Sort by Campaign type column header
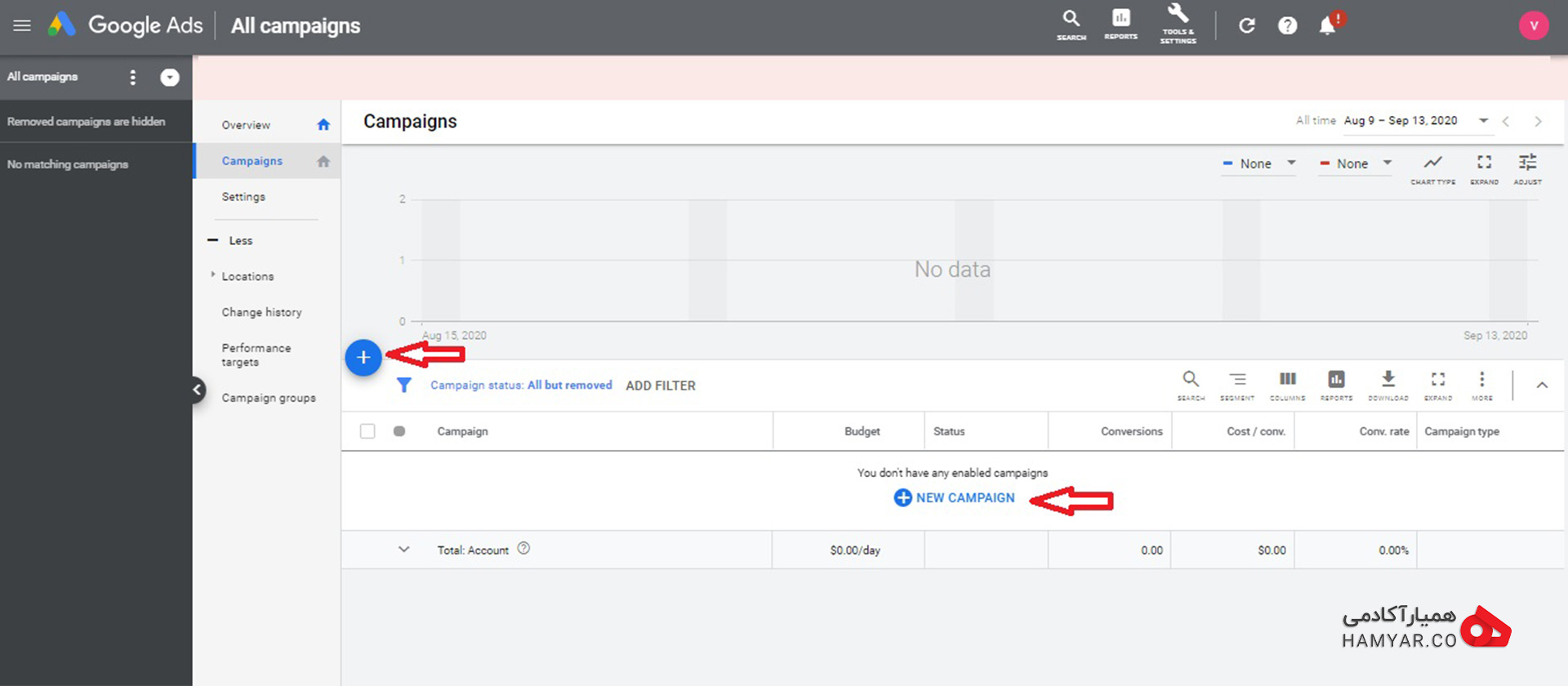 [x=1462, y=431]
